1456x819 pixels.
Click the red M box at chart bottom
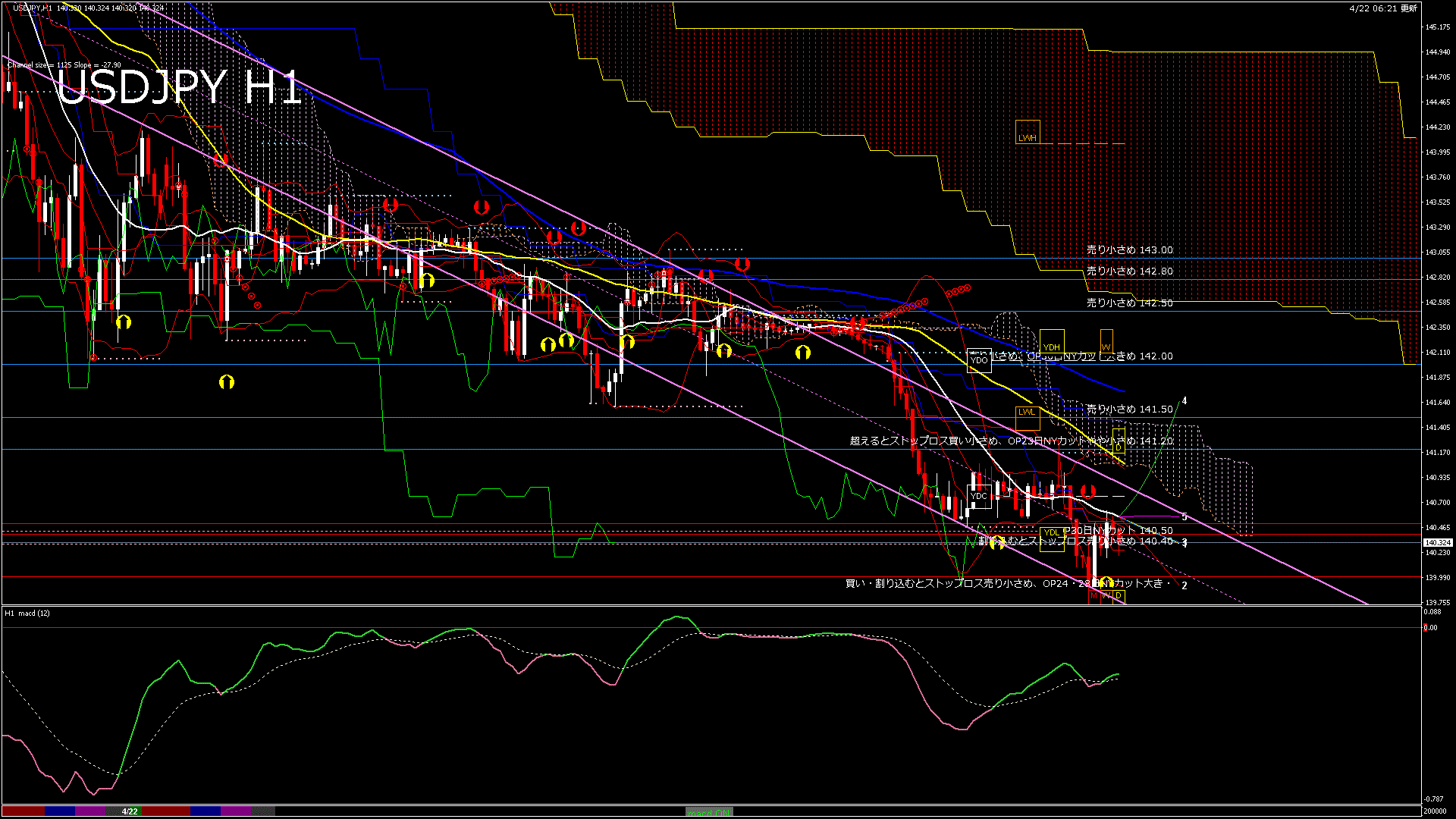(1094, 596)
